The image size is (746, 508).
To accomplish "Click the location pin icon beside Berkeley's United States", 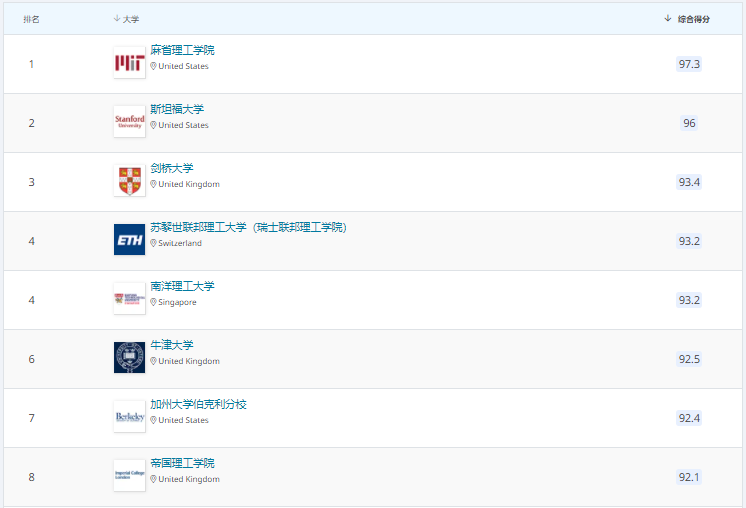I will pos(153,420).
